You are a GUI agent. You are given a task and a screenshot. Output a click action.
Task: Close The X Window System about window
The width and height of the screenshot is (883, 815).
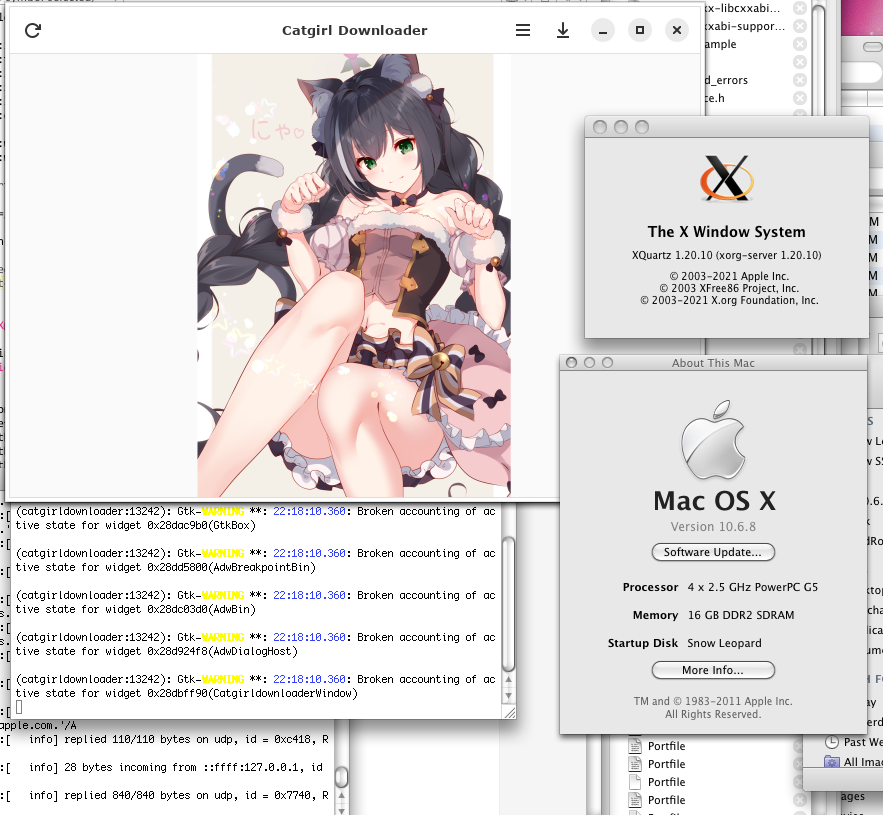(600, 127)
